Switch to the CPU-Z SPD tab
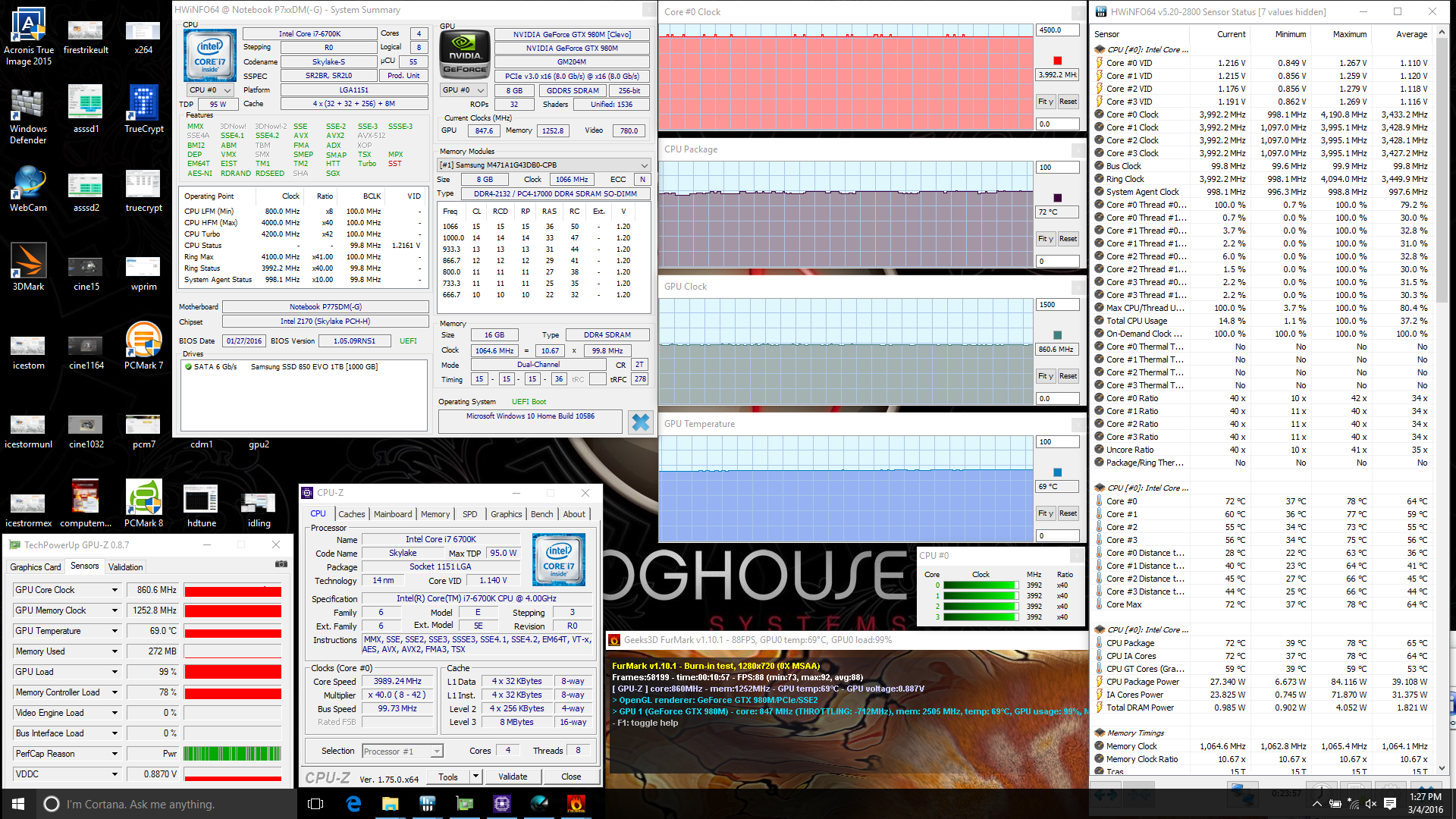1456x819 pixels. [470, 514]
